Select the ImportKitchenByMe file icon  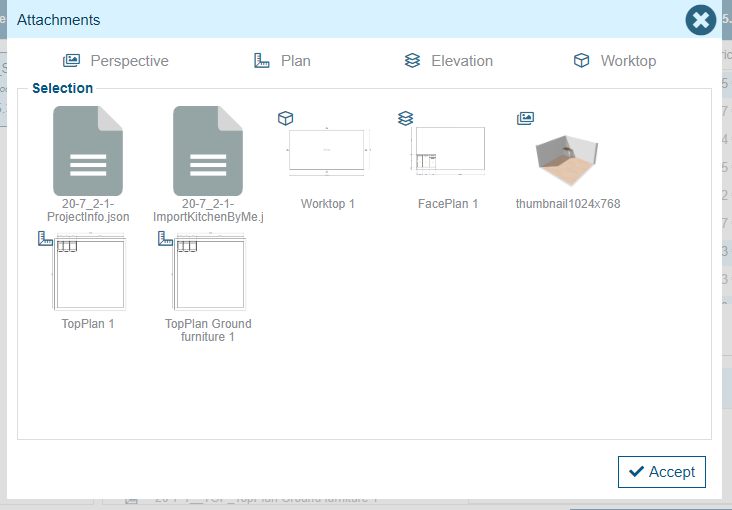click(x=208, y=151)
